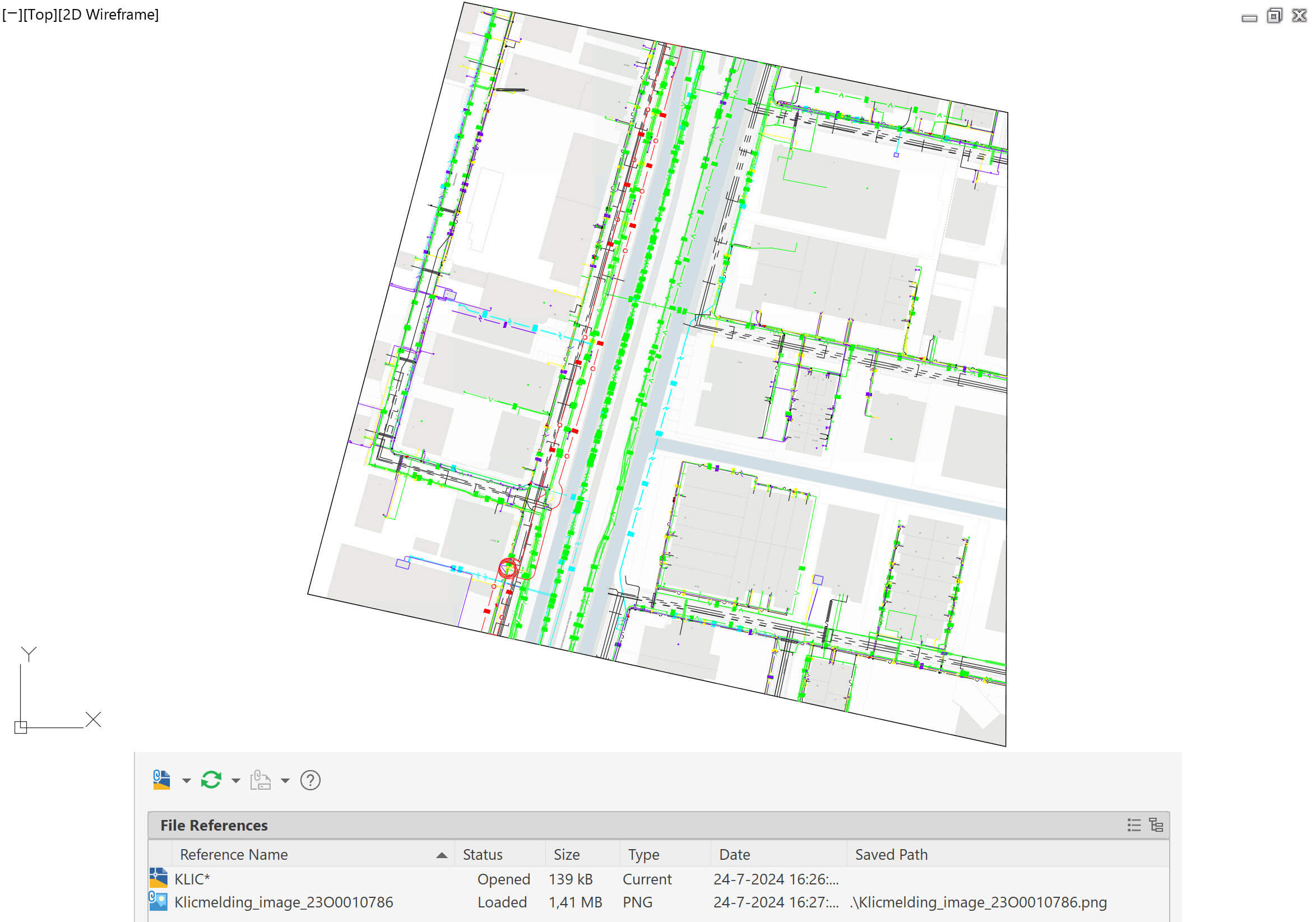Click the green Refresh references icon

[211, 780]
